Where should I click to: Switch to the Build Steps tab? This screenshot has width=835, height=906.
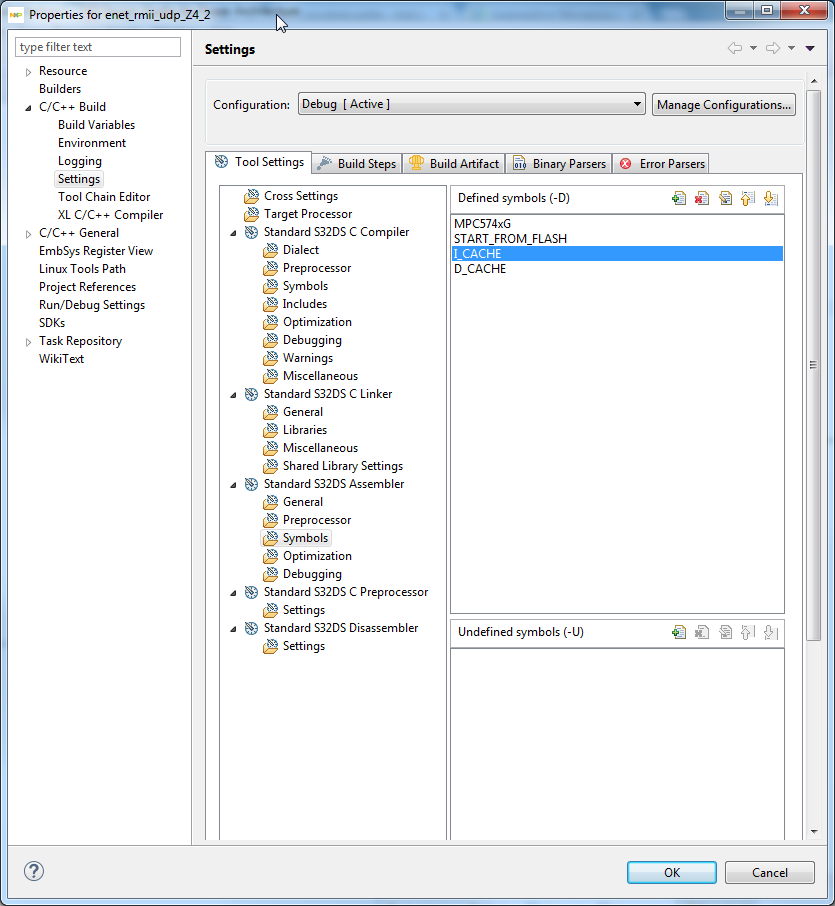point(357,164)
